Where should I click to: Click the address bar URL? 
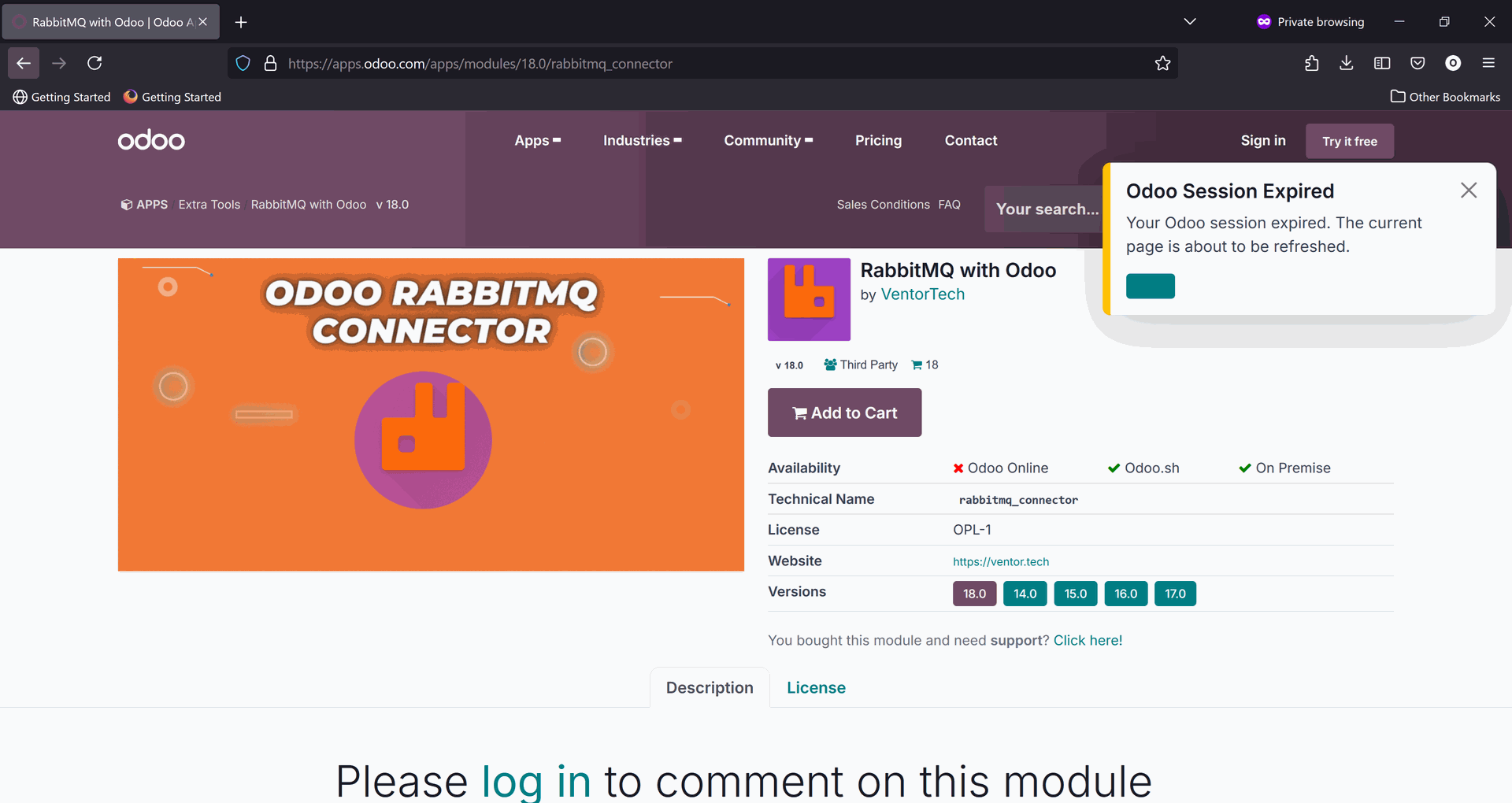[480, 64]
